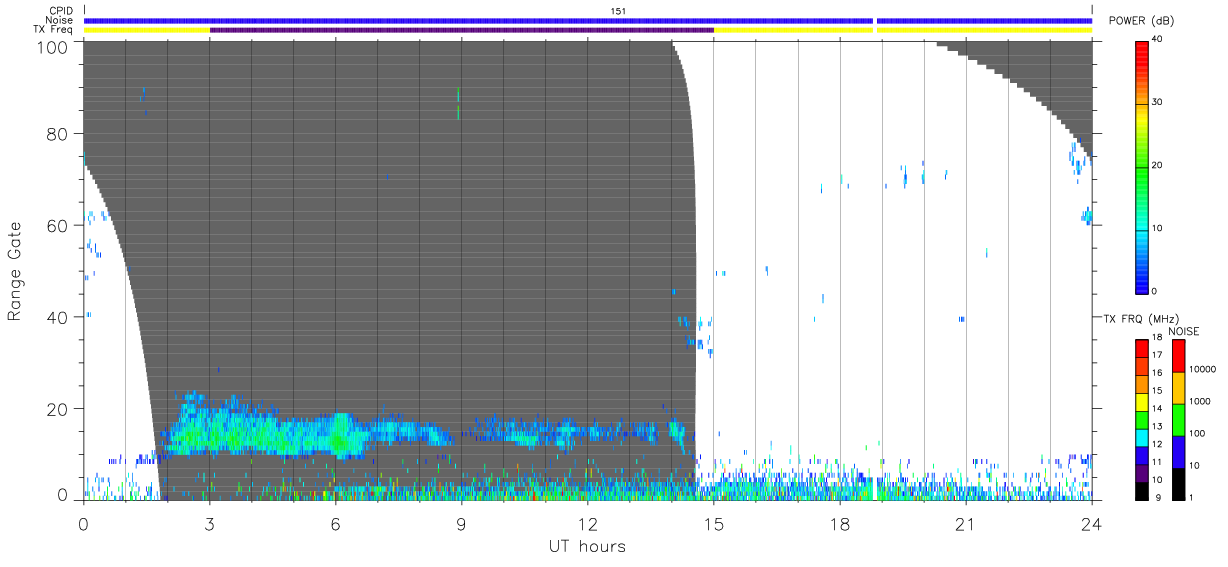Click the 'NOISE' legend title
The image size is (1228, 567).
[1183, 331]
